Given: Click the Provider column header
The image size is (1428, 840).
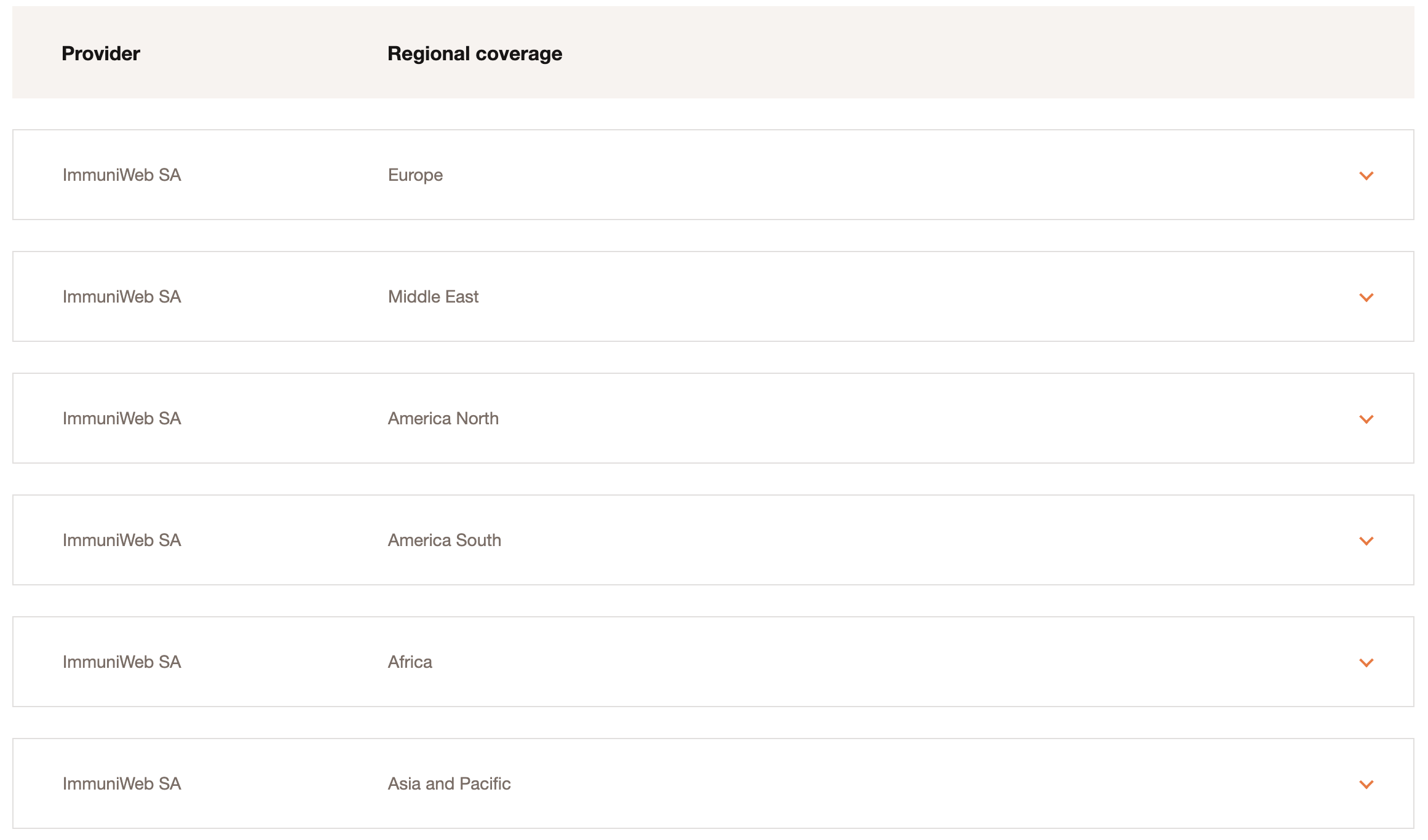Looking at the screenshot, I should pos(101,53).
